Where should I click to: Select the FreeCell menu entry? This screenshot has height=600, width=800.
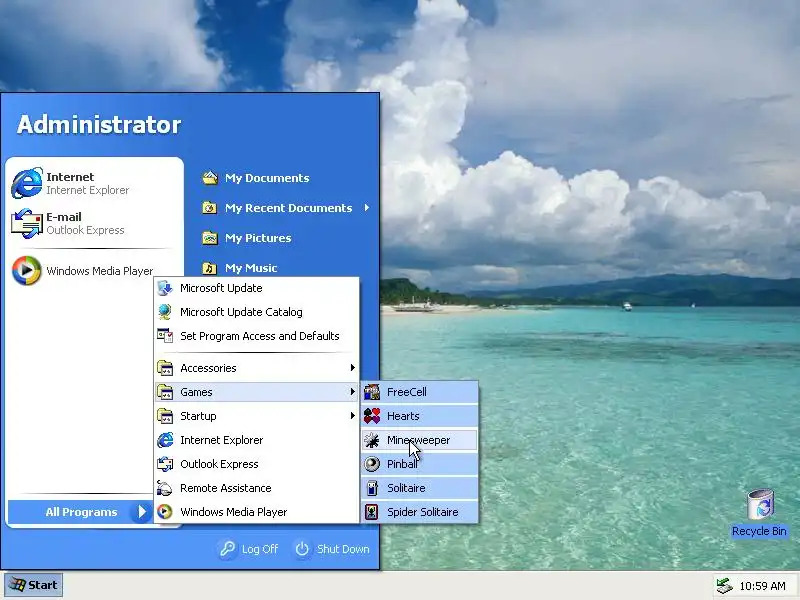[420, 392]
